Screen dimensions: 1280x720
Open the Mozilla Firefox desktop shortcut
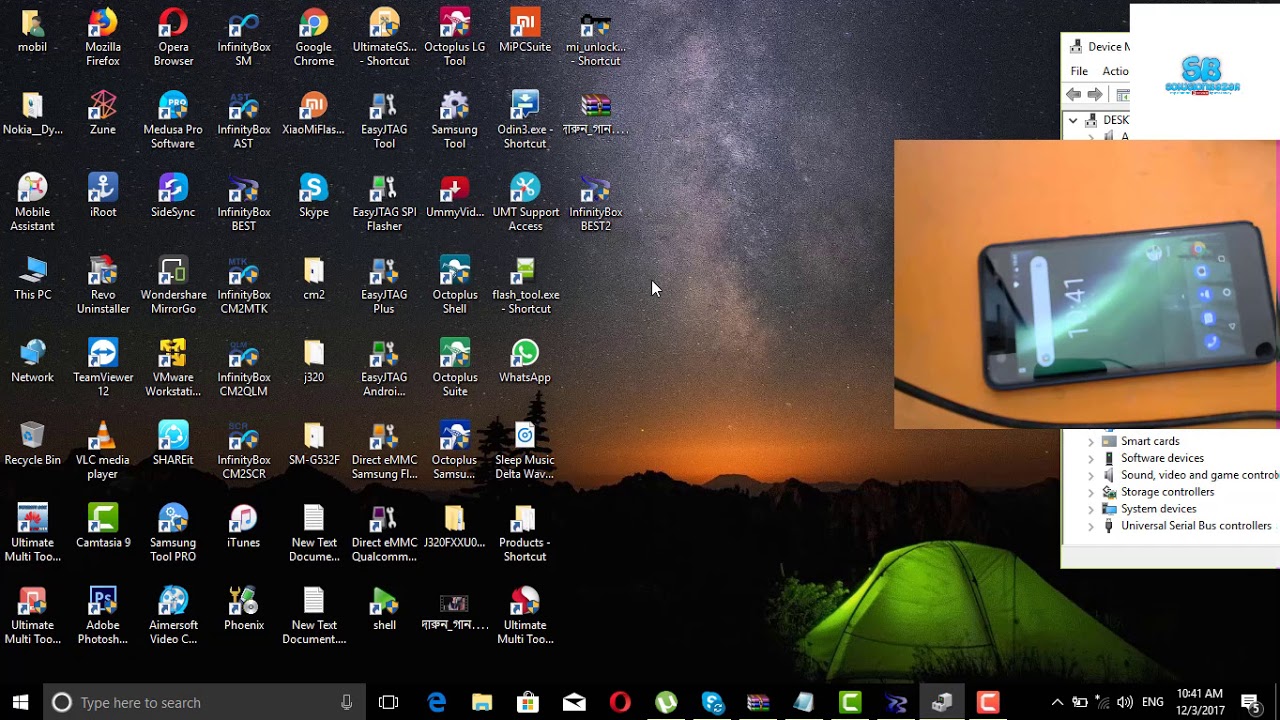pos(103,38)
